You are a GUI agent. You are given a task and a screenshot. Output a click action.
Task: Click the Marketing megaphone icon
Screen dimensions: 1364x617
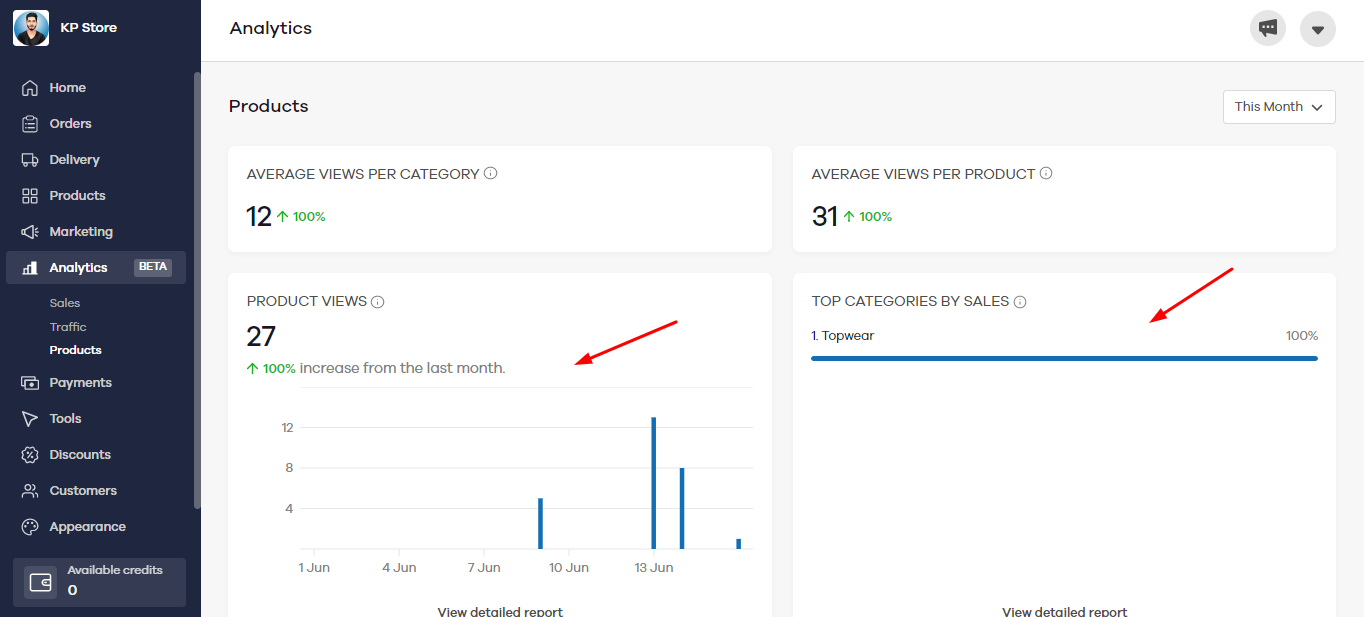click(x=30, y=232)
